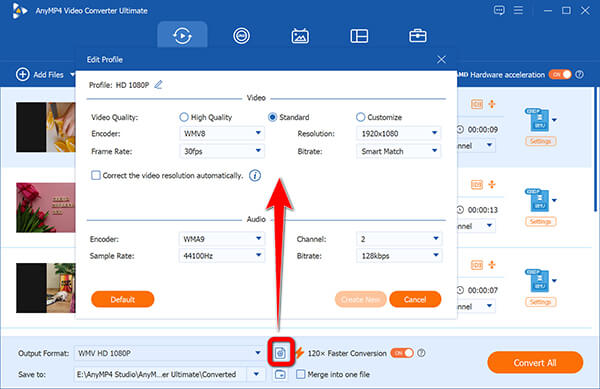Edit the profile name with pencil icon

point(158,85)
